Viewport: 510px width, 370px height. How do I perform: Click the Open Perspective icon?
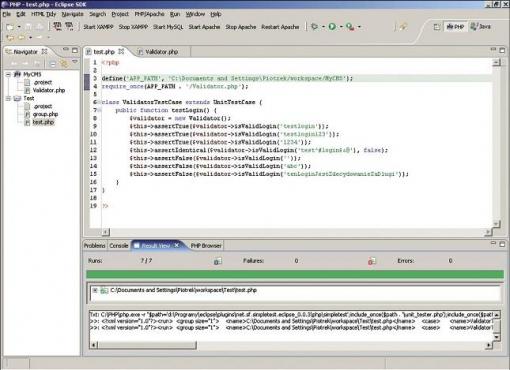click(x=437, y=27)
